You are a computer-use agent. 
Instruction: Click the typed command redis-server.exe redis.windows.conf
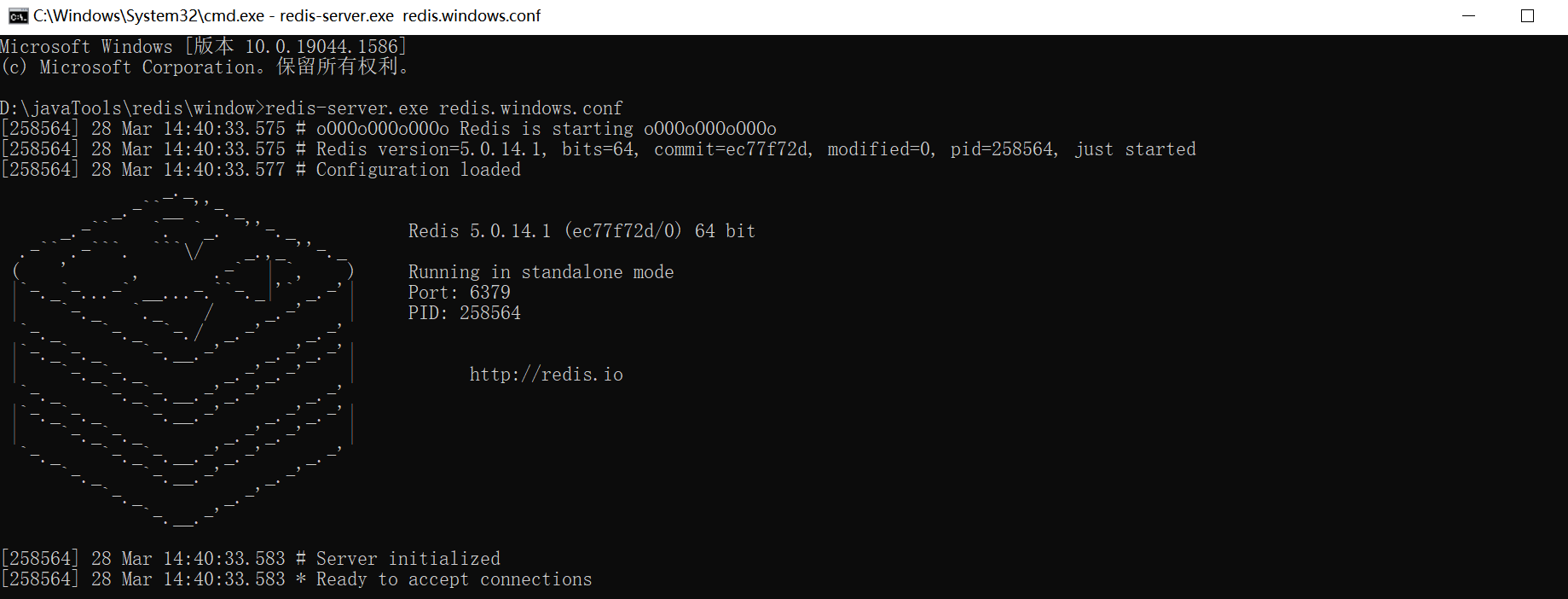pyautogui.click(x=444, y=108)
